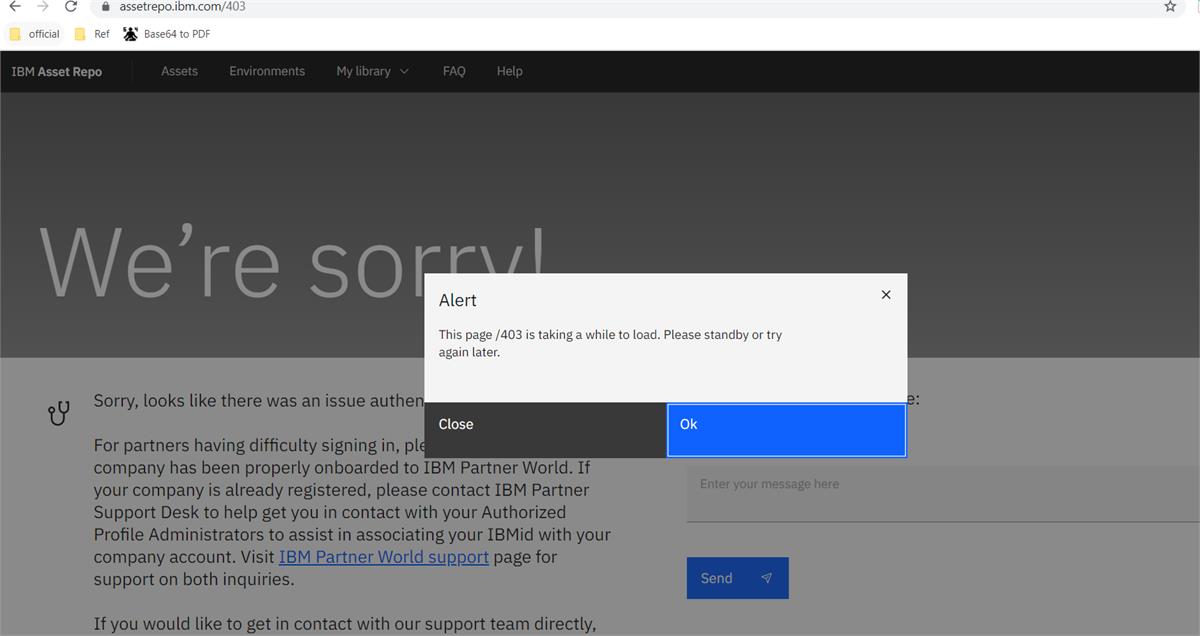Dismiss the Alert with the X icon
This screenshot has width=1200, height=636.
click(x=886, y=295)
